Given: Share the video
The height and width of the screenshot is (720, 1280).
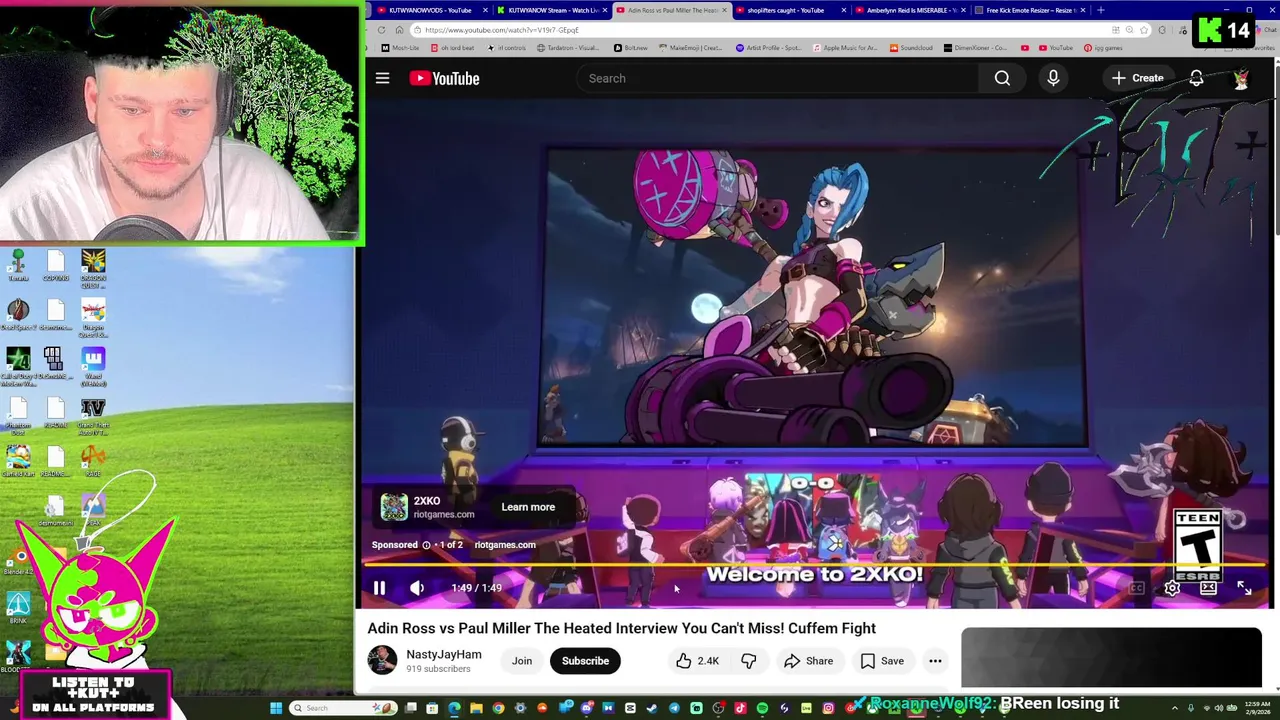Looking at the screenshot, I should (809, 661).
